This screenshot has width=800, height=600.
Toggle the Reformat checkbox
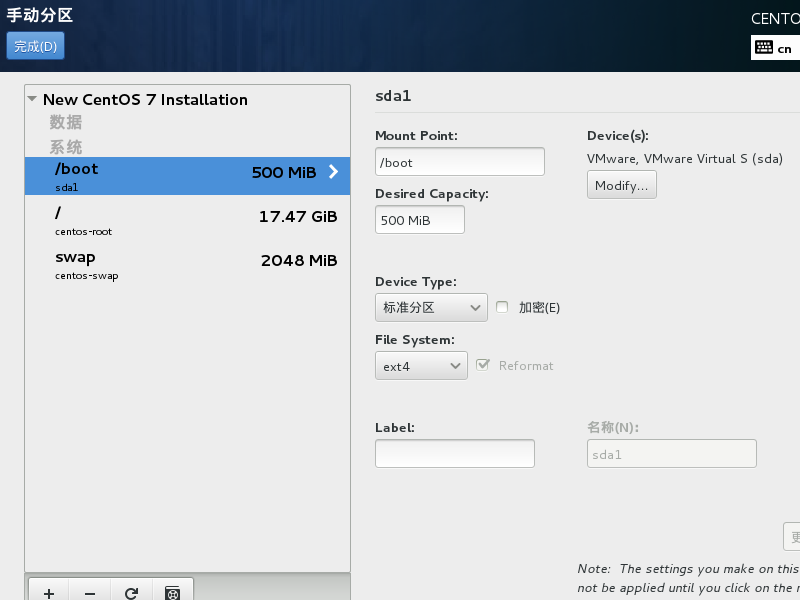(482, 365)
